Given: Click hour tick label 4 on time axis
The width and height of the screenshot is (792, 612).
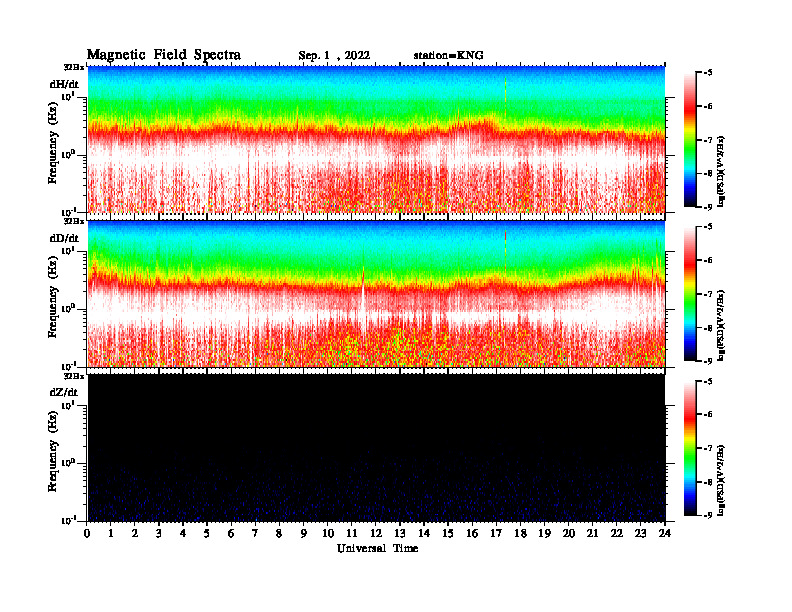Looking at the screenshot, I should point(183,533).
